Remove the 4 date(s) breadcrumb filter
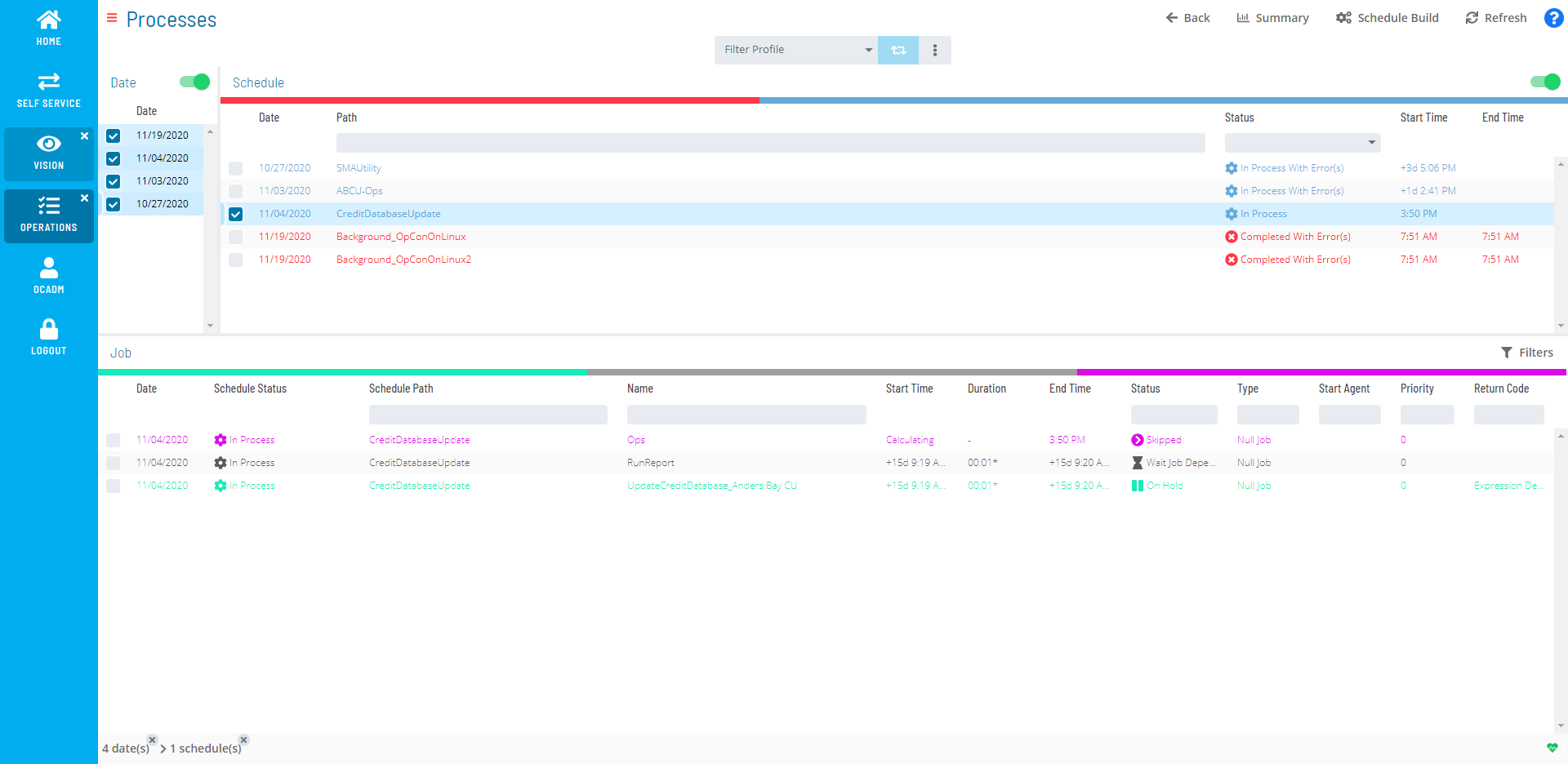This screenshot has width=1568, height=764. pyautogui.click(x=152, y=740)
